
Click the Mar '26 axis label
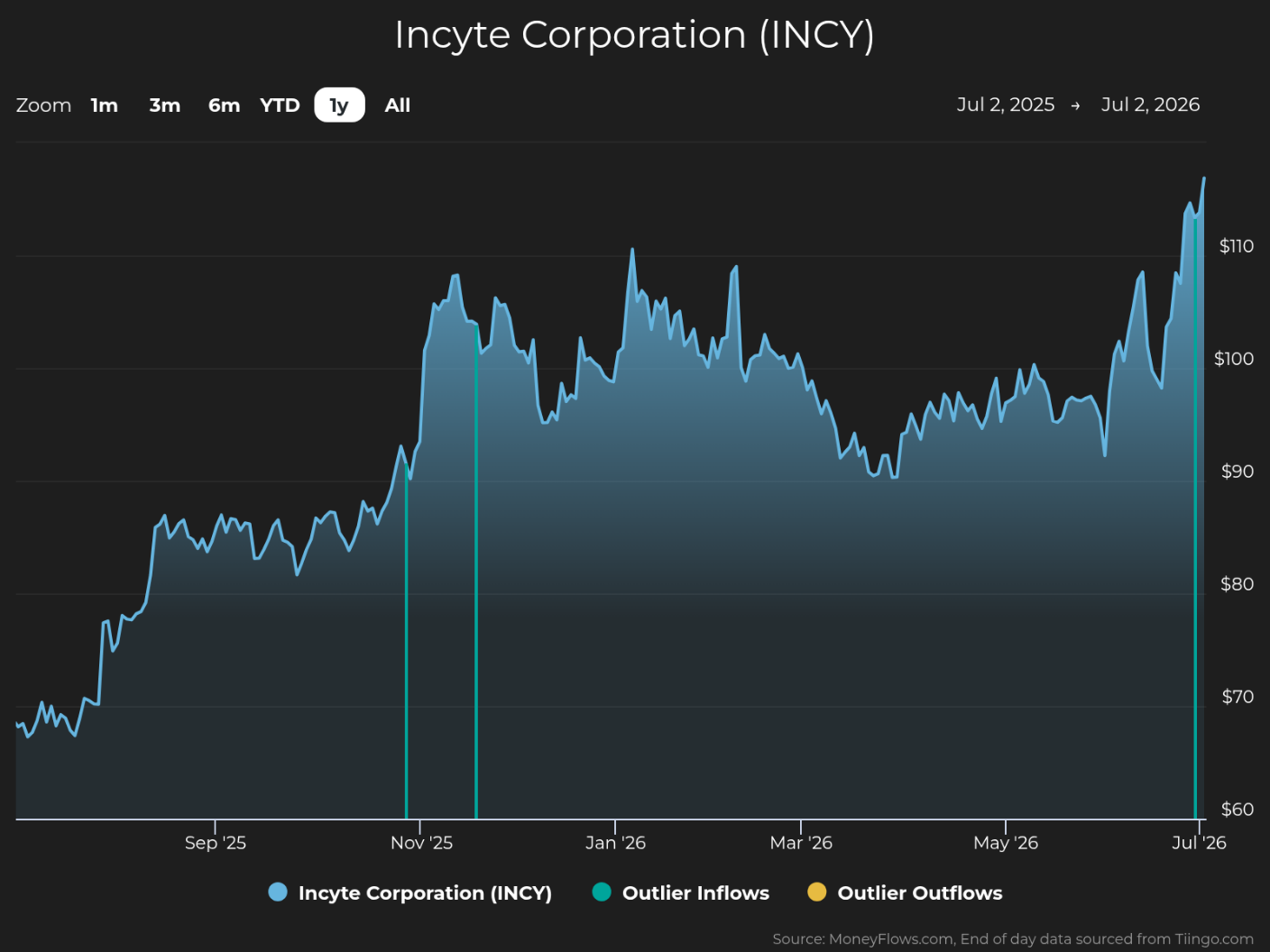pos(801,843)
